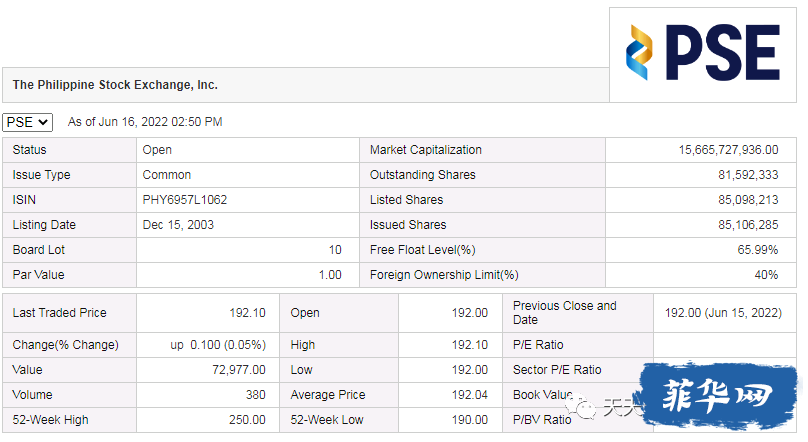Screen dimensions: 808x442
Task: Click the As of Jun 16, 2022 timestamp
Action: click(x=145, y=122)
